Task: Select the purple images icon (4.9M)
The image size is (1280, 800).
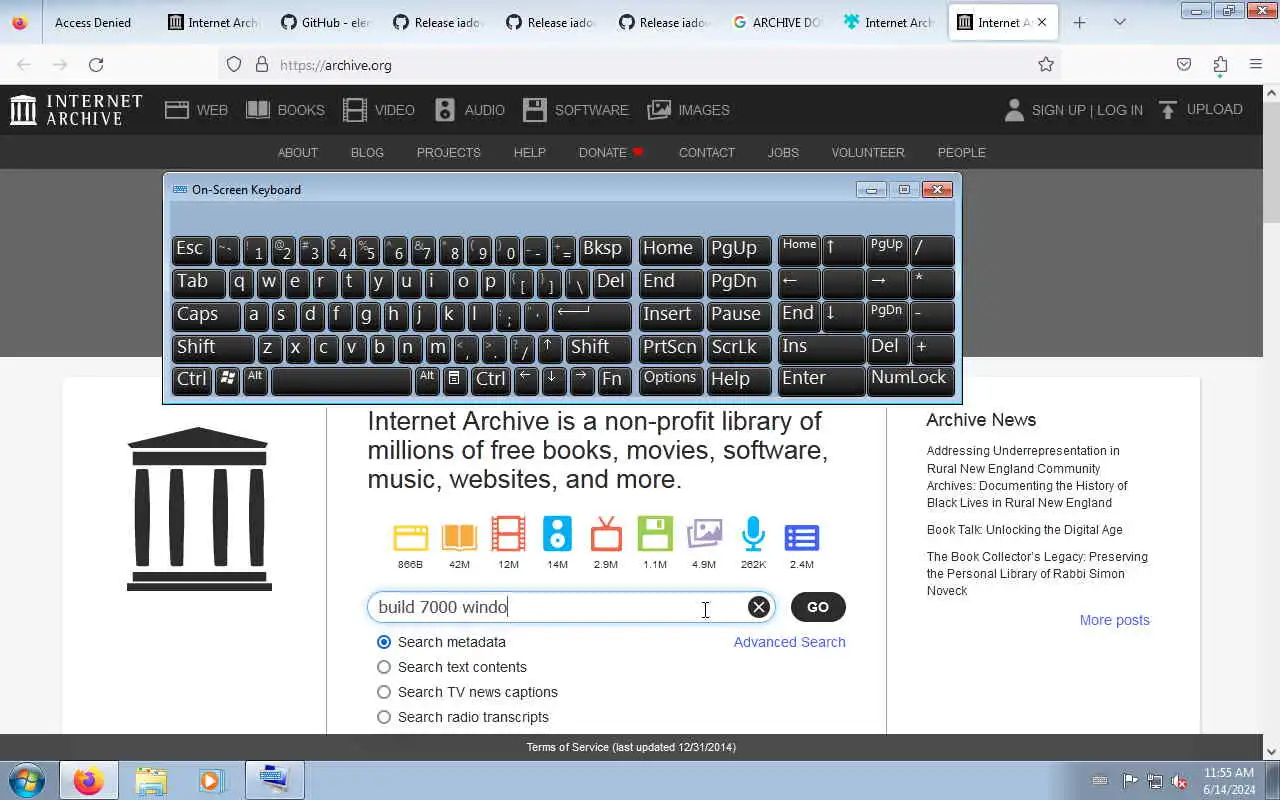Action: click(x=704, y=534)
